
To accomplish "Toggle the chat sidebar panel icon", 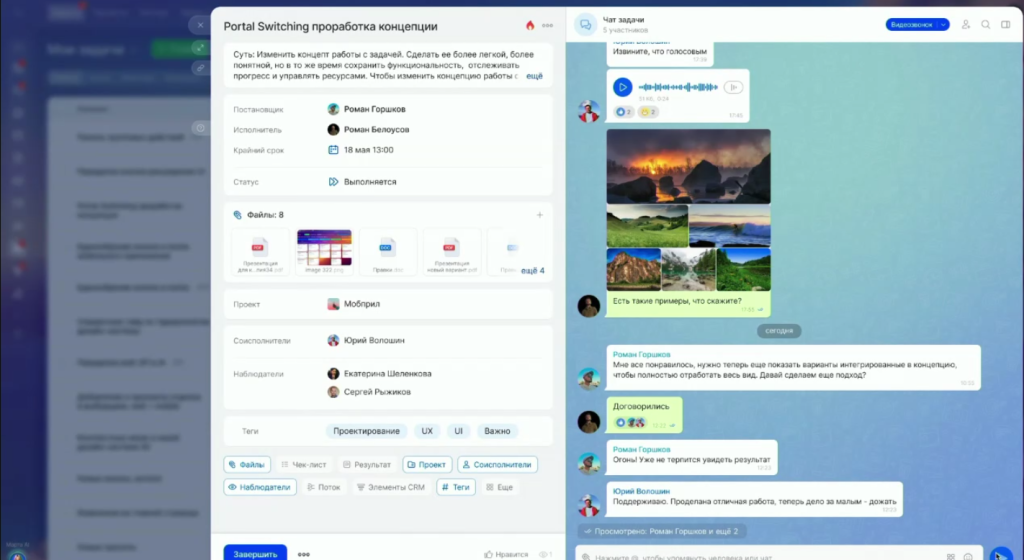I will click(x=1006, y=25).
